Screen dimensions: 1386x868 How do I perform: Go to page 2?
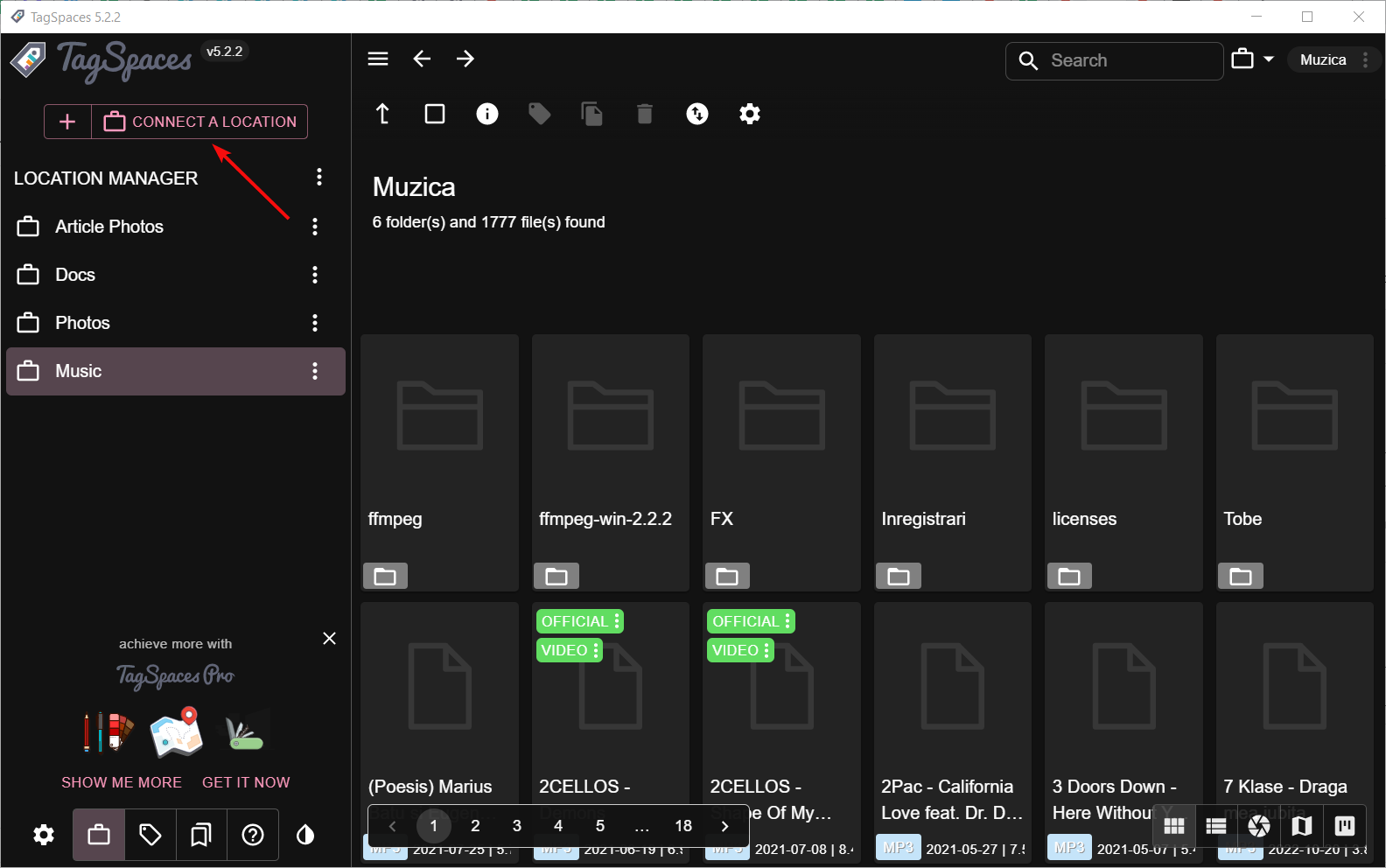pyautogui.click(x=475, y=826)
